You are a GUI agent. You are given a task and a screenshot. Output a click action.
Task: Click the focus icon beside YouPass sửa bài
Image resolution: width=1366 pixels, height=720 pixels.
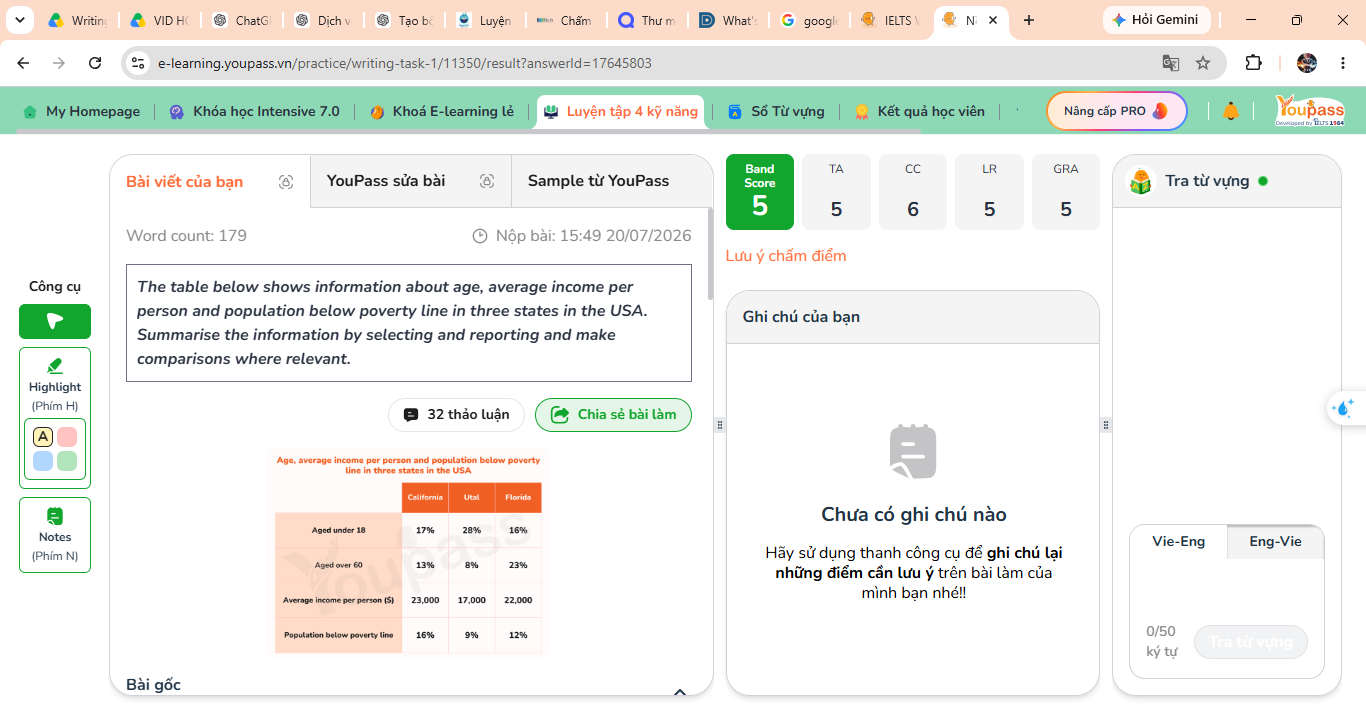pos(487,181)
